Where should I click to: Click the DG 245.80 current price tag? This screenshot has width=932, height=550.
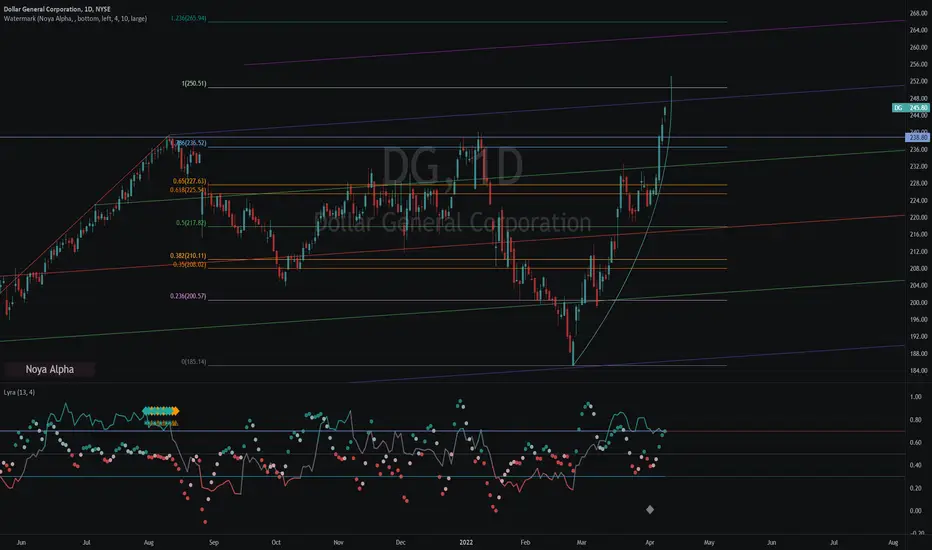point(911,108)
